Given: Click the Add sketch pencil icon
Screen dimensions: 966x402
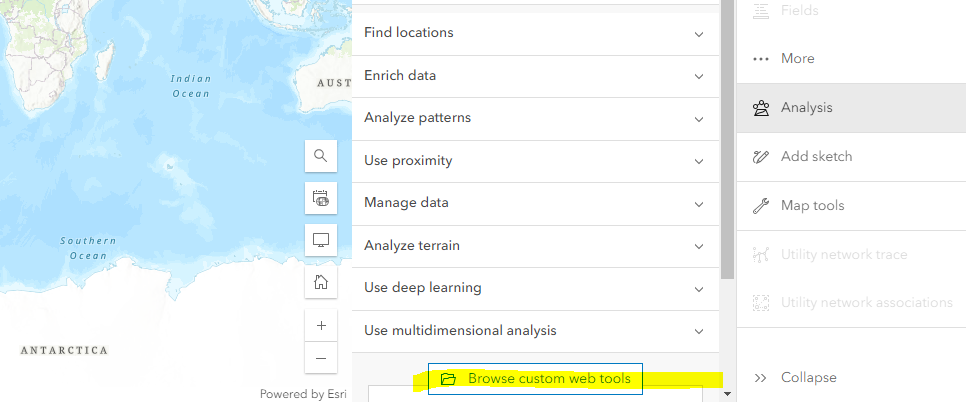Looking at the screenshot, I should (x=762, y=157).
